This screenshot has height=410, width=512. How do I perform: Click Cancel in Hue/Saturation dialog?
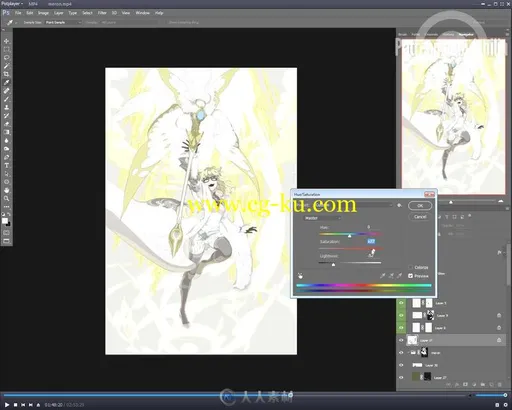pos(420,217)
